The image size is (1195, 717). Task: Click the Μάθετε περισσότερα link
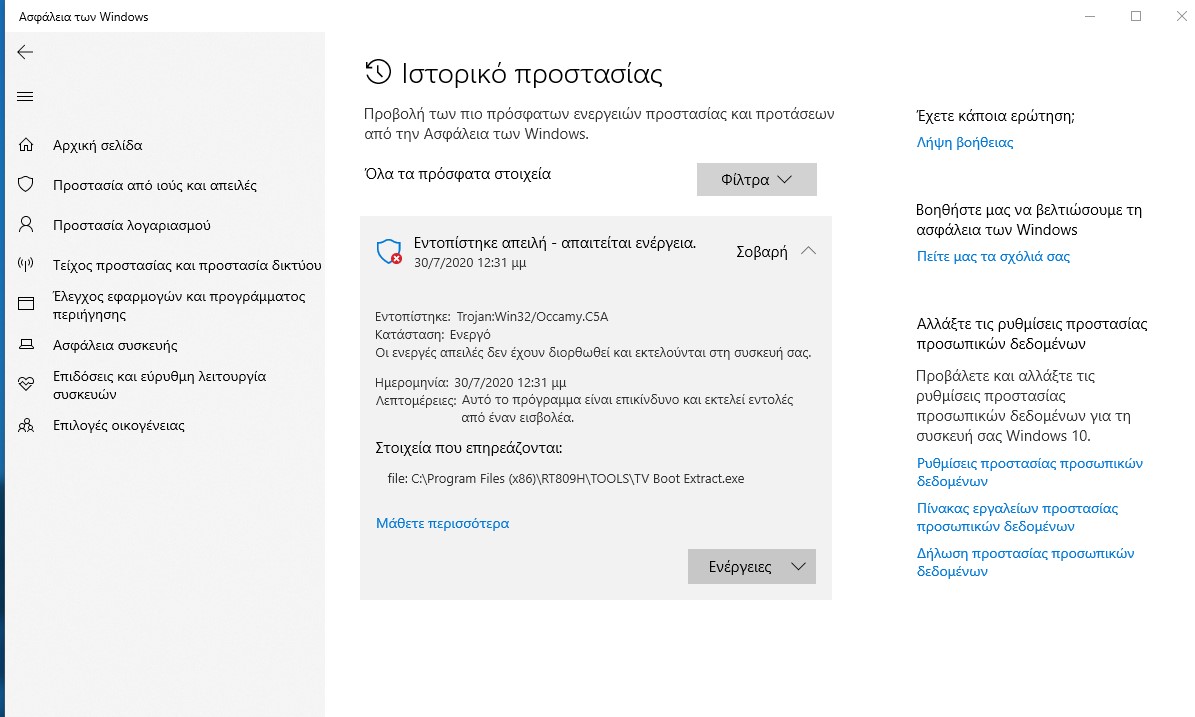442,523
